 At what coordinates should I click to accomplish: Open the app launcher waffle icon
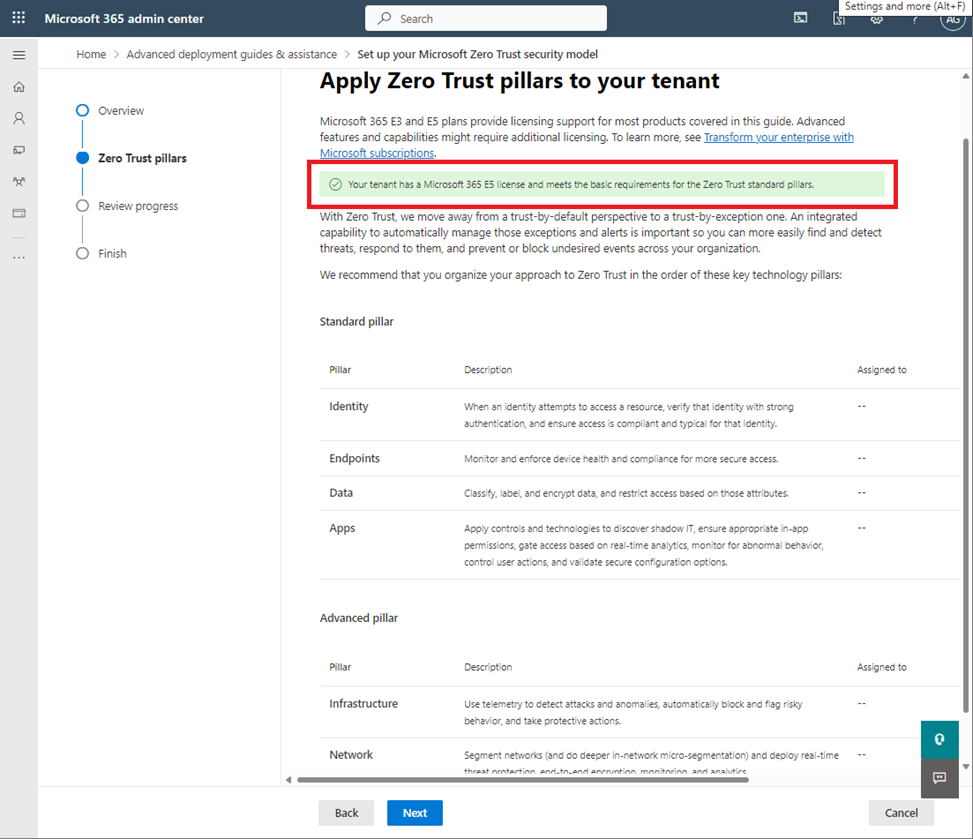pos(19,18)
